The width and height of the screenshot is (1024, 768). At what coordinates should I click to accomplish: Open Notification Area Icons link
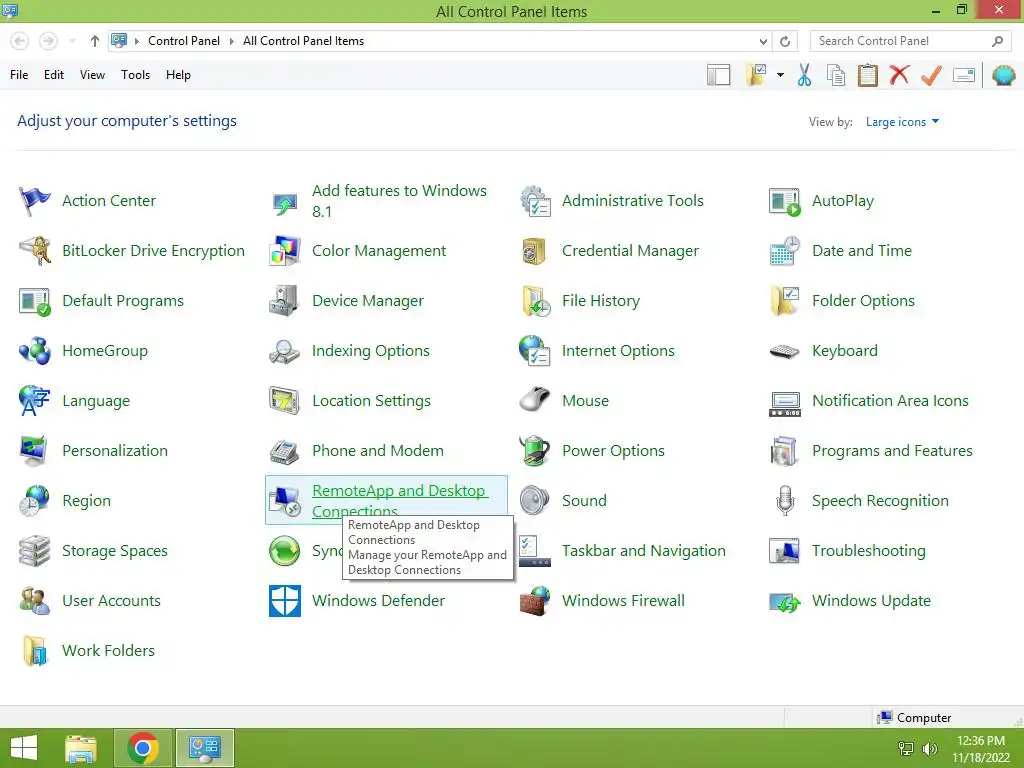[890, 401]
